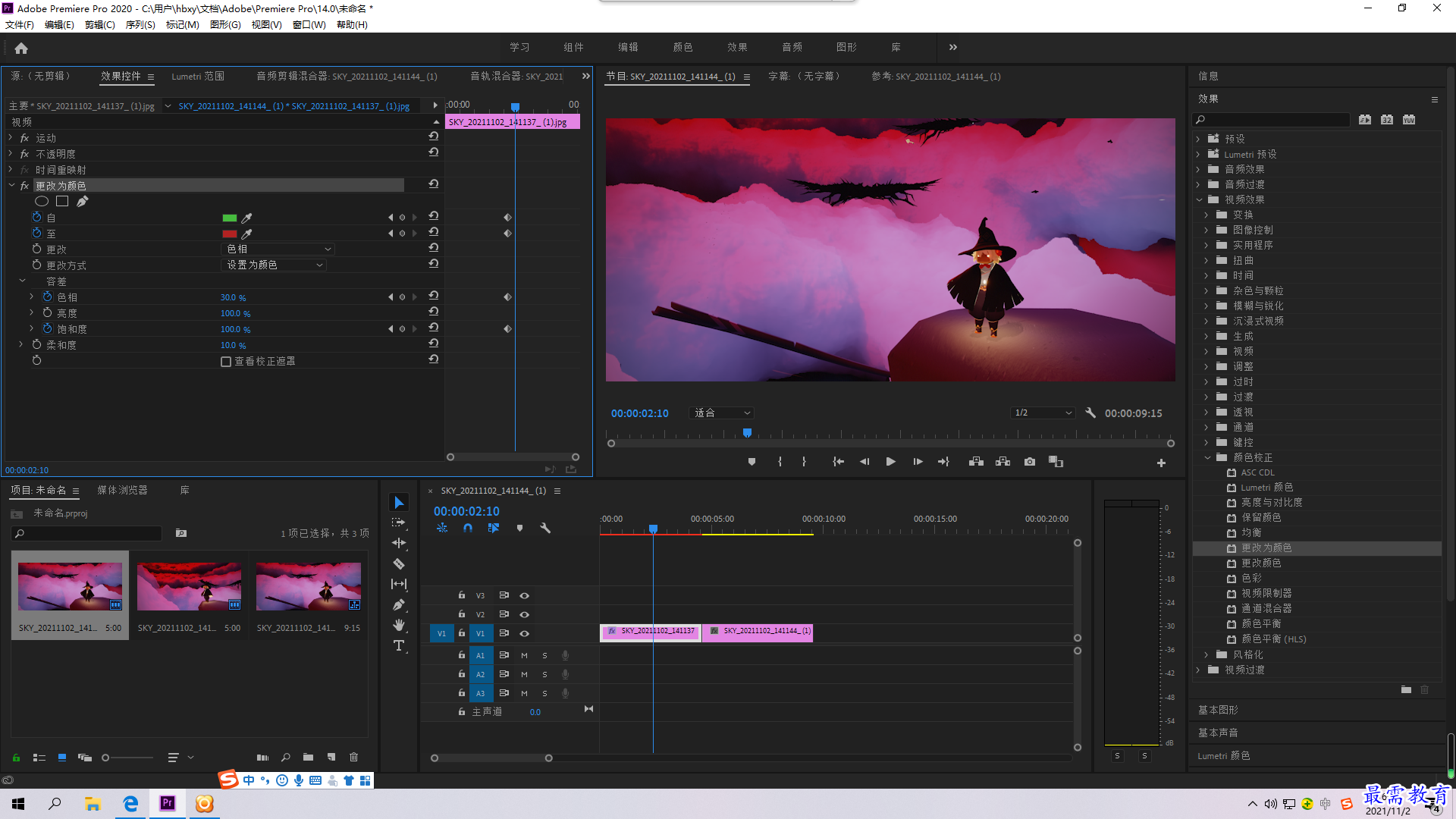This screenshot has width=1456, height=819.
Task: Toggle animation stopwatch for 色相
Action: pyautogui.click(x=47, y=297)
